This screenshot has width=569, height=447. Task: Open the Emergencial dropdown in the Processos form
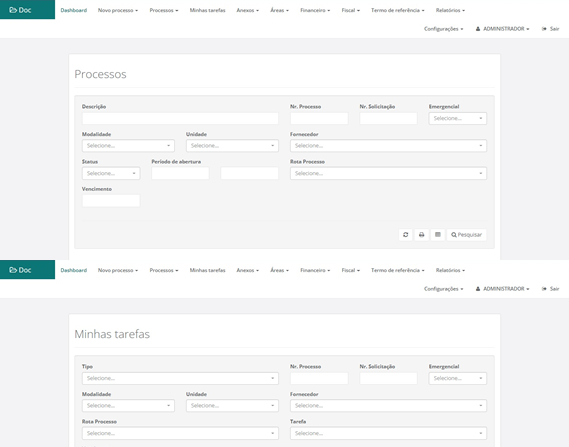click(x=458, y=118)
